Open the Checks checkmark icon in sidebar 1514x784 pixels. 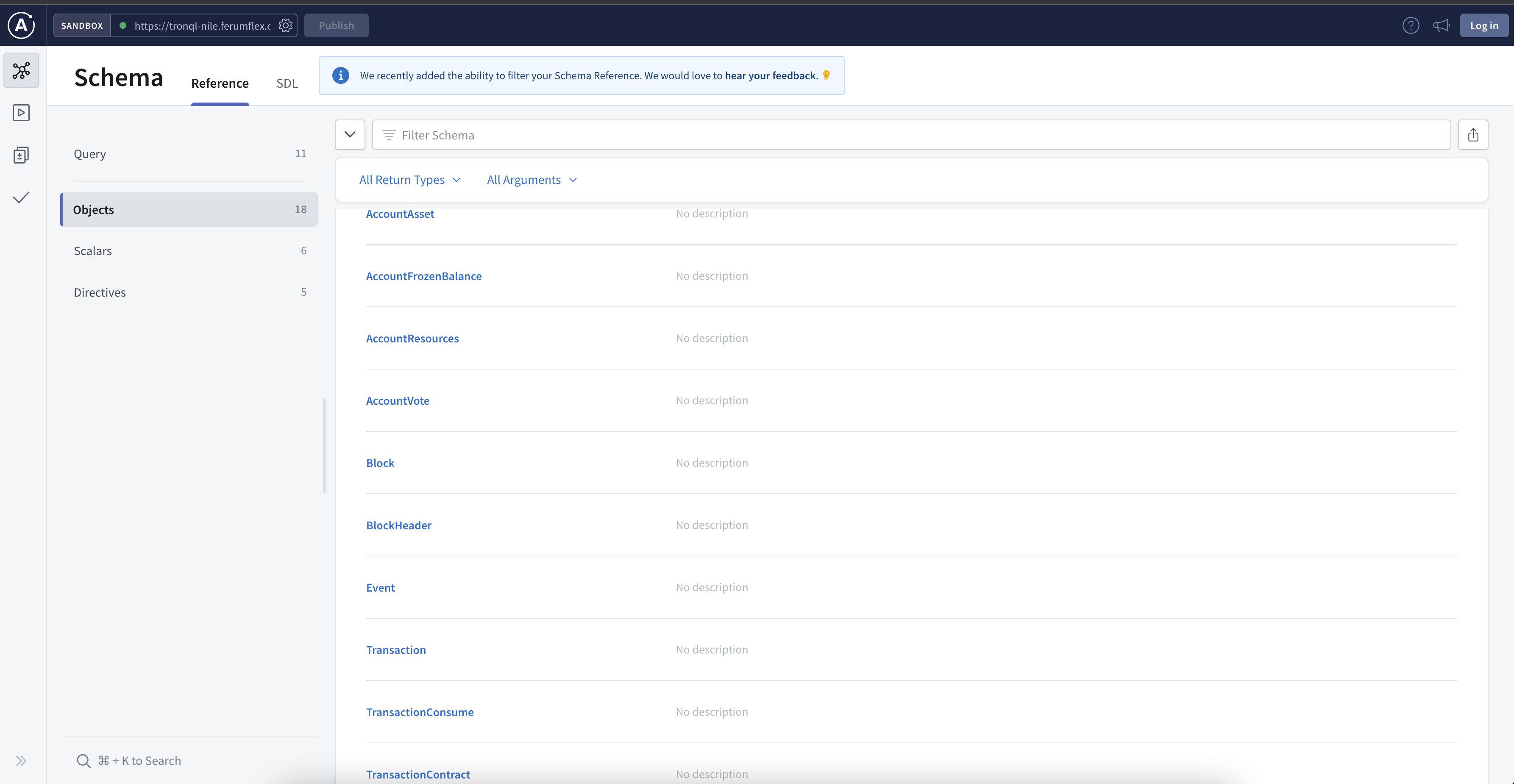coord(21,197)
